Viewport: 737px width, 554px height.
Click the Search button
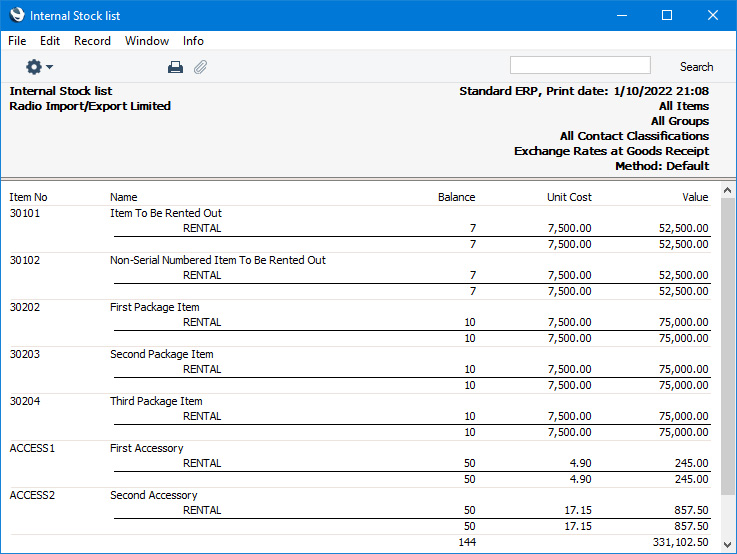[x=696, y=67]
